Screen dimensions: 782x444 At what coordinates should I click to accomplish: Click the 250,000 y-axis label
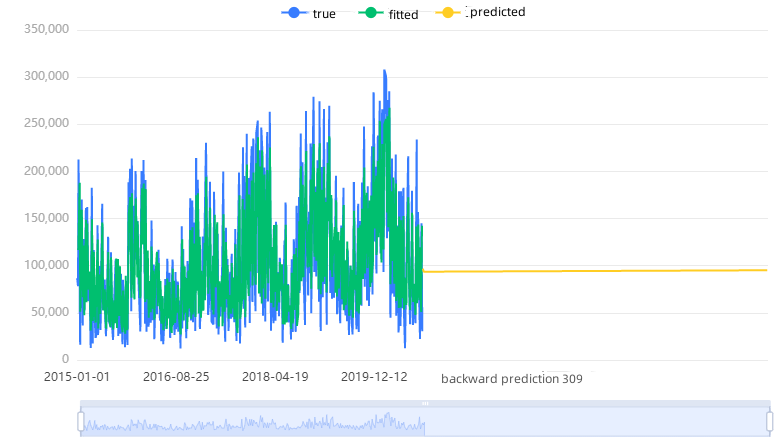46,123
